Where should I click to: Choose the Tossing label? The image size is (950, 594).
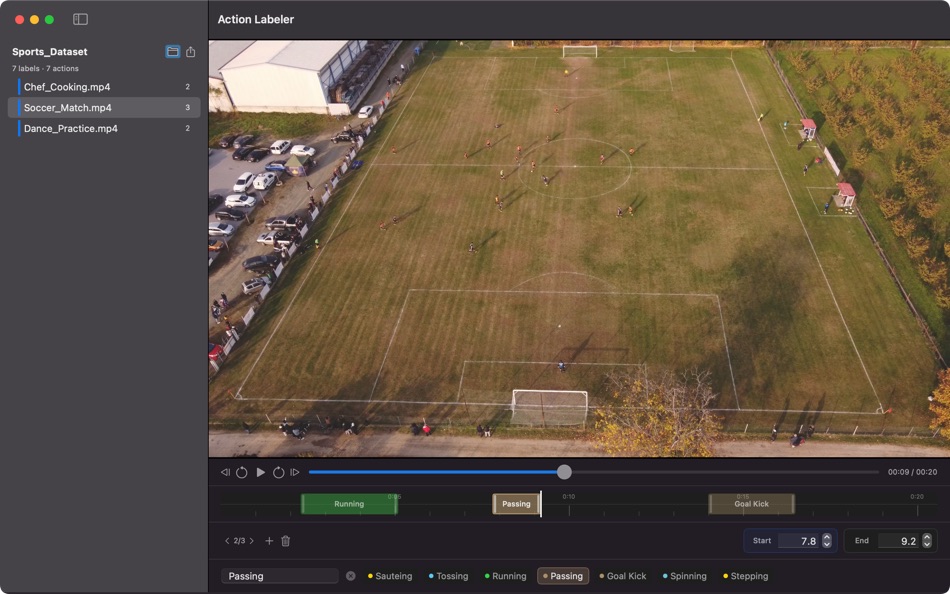448,576
